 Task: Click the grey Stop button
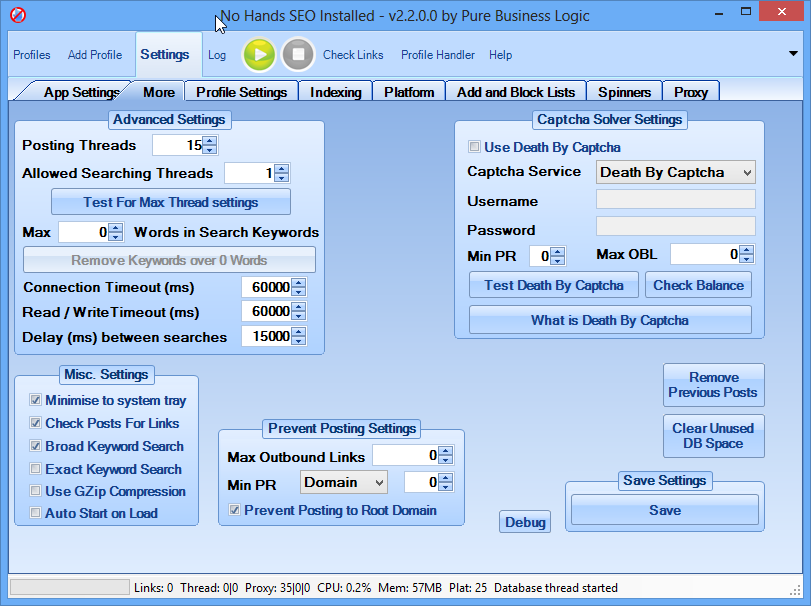298,55
